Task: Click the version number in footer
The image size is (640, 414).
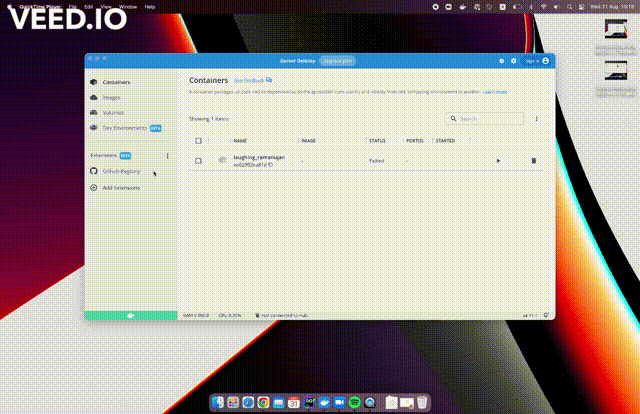Action: pyautogui.click(x=530, y=315)
